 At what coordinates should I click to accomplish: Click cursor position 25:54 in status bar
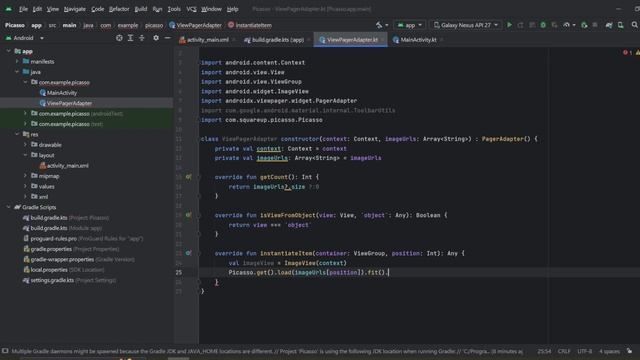[544, 351]
